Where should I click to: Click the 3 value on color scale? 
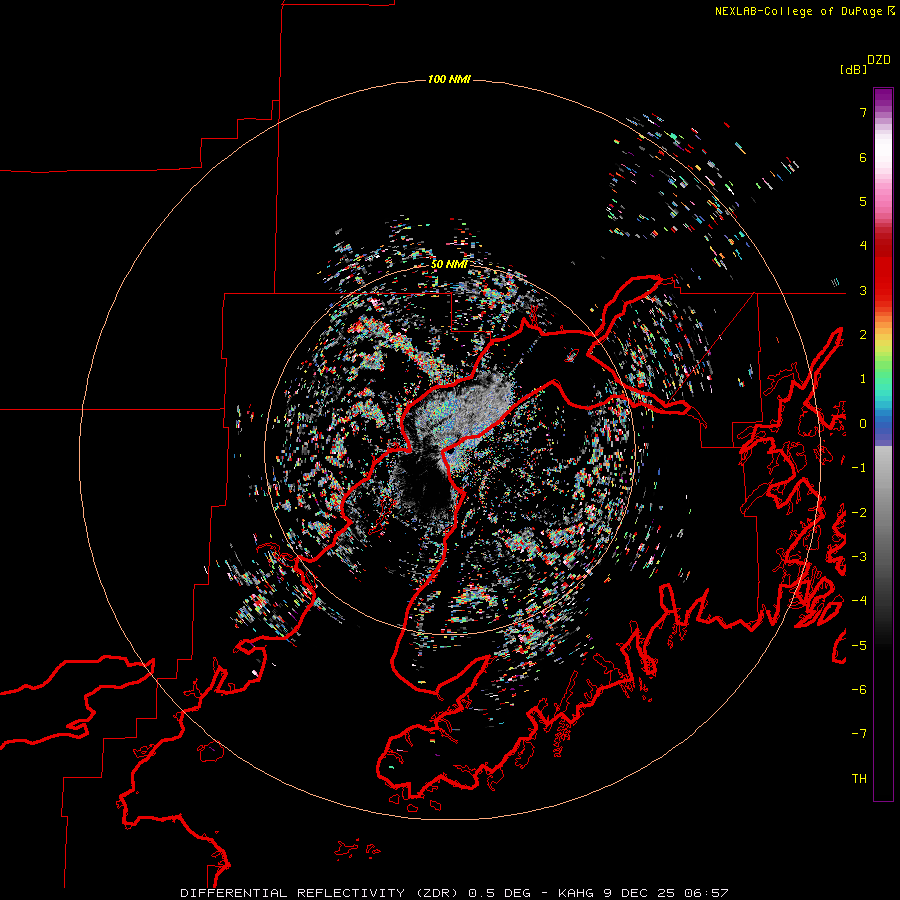coord(863,290)
